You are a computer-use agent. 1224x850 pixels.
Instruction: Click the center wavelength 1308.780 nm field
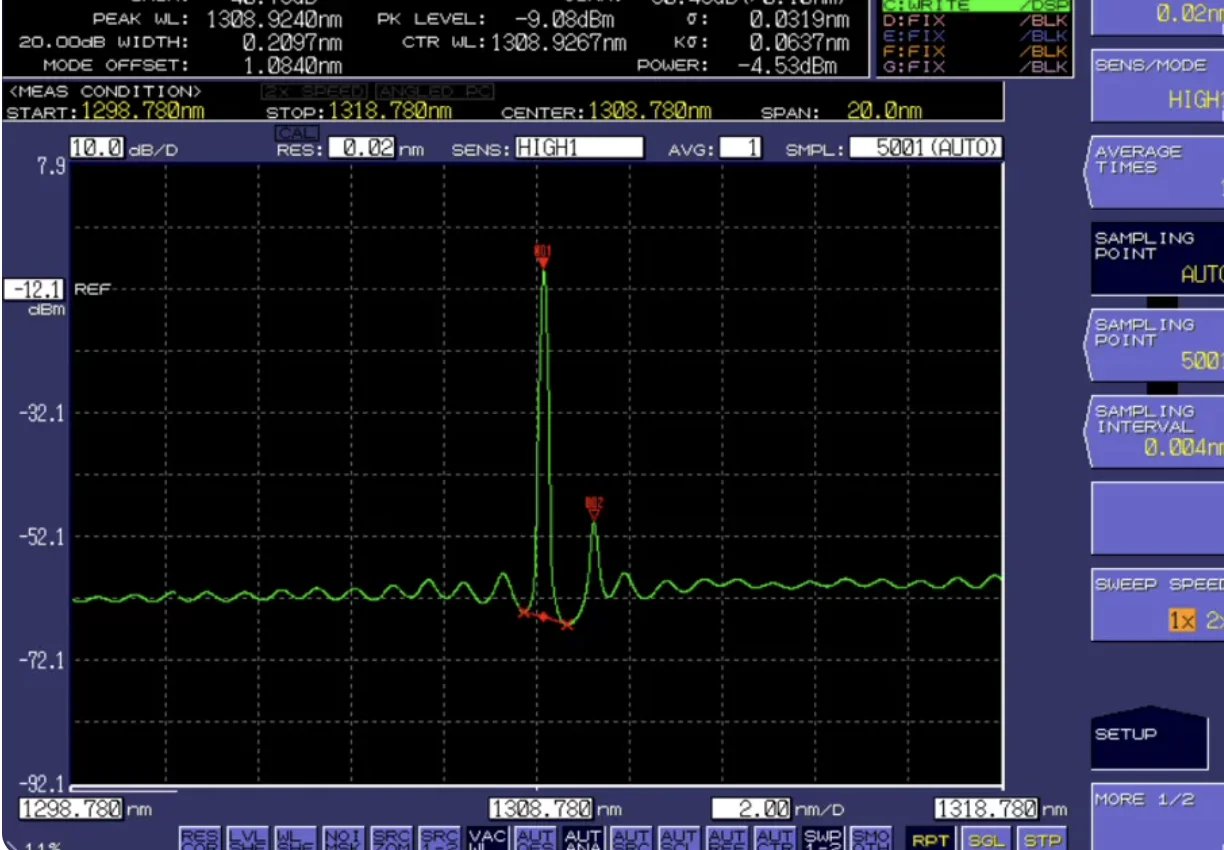[x=541, y=808]
